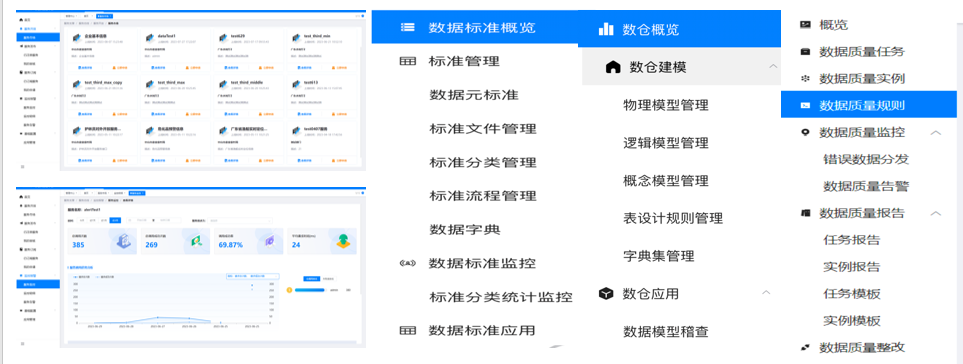This screenshot has width=963, height=364.
Task: Open 数据模型稽查
Action: pos(666,332)
